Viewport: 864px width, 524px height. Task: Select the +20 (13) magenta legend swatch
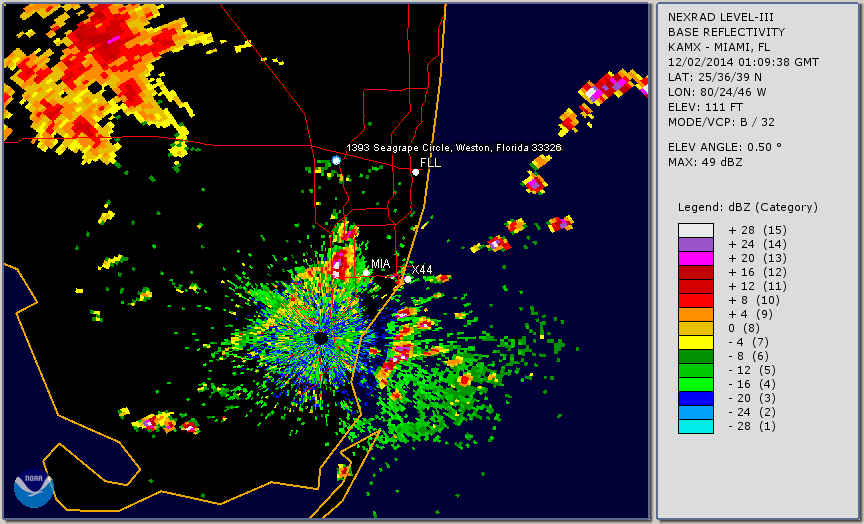(x=696, y=258)
